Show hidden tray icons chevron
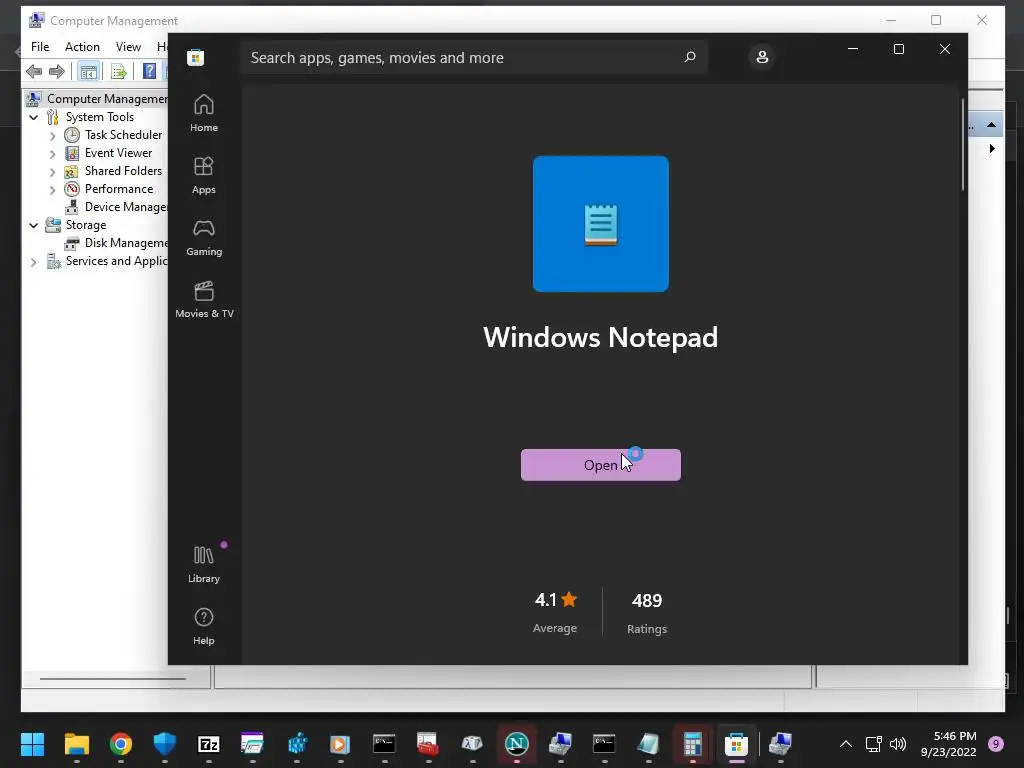This screenshot has width=1024, height=768. pyautogui.click(x=846, y=744)
